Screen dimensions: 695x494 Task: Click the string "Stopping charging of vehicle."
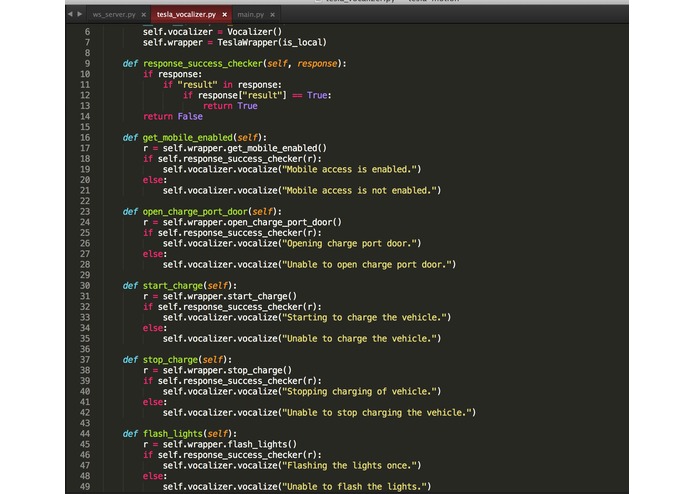(359, 392)
